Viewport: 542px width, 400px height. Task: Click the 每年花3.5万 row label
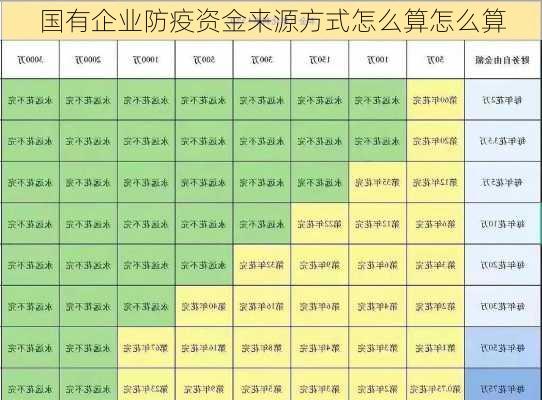pyautogui.click(x=502, y=141)
